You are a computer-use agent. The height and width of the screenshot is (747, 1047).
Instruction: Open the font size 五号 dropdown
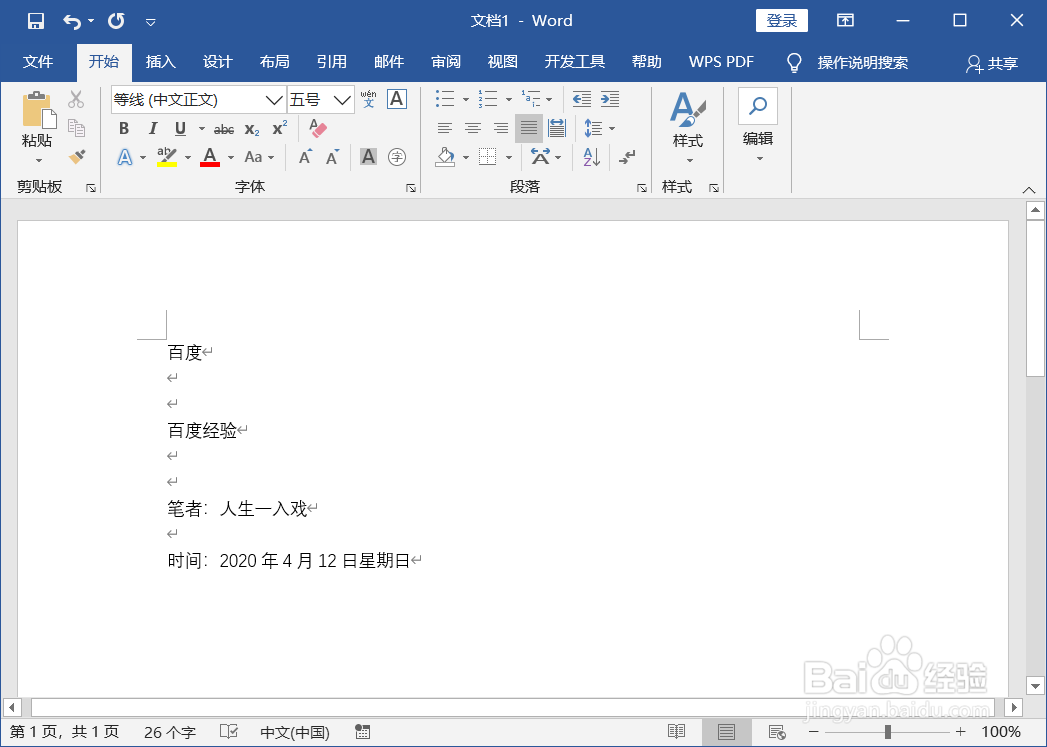pos(342,100)
